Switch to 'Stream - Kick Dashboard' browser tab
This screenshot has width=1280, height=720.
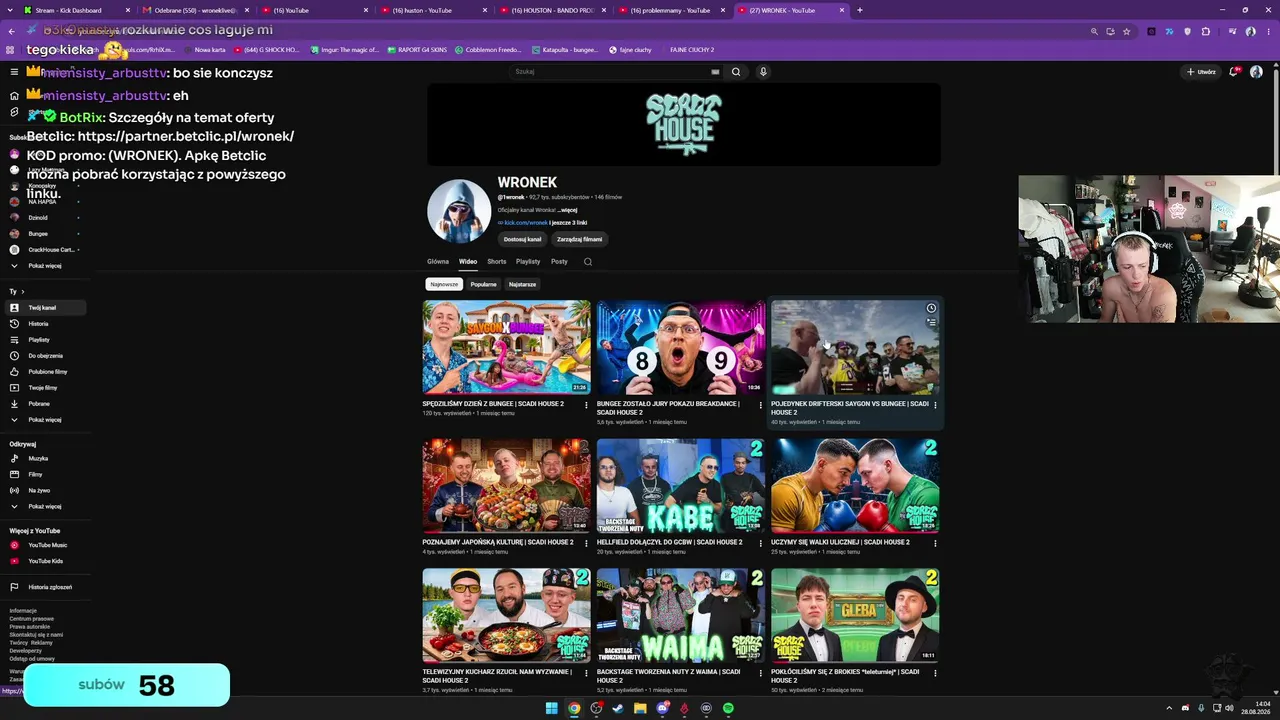(74, 10)
